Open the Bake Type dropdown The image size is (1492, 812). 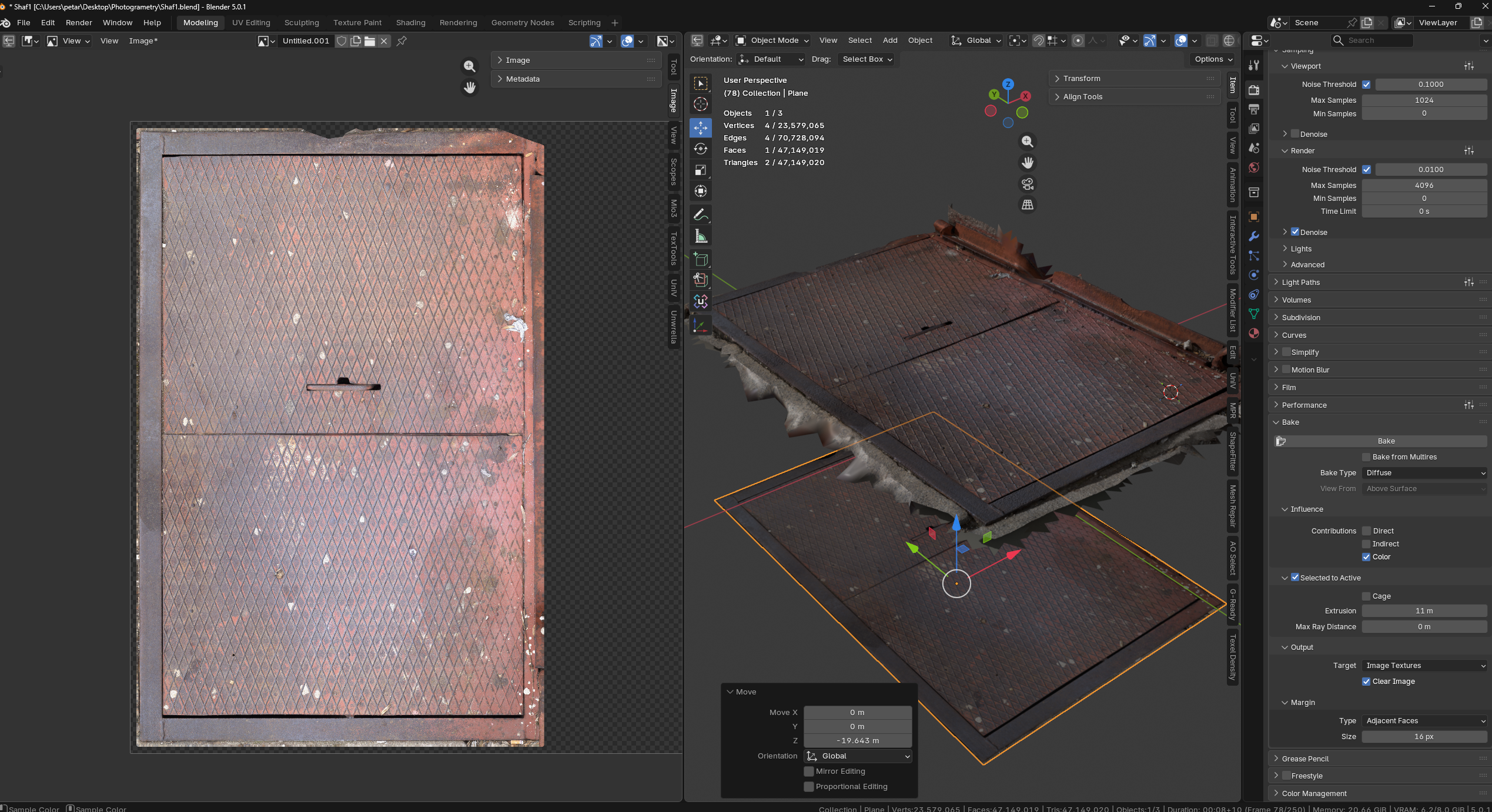(x=1424, y=473)
